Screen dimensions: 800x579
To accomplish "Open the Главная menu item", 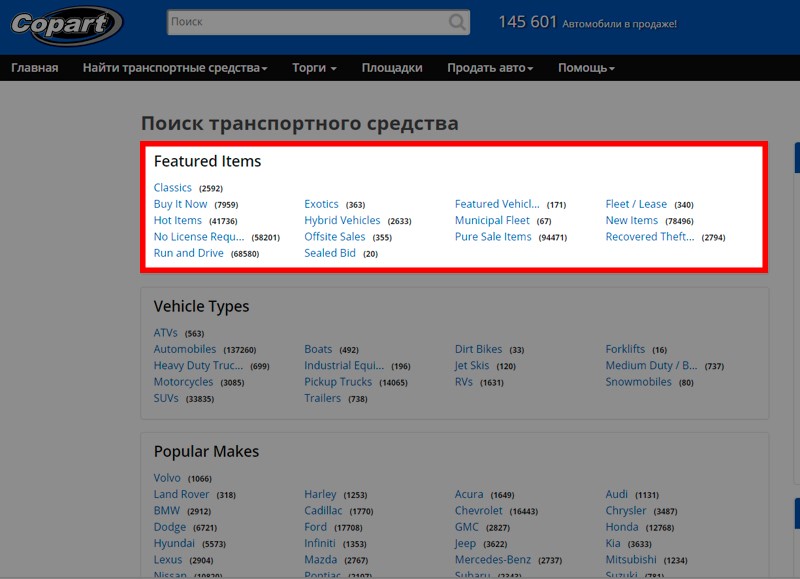I will click(35, 68).
